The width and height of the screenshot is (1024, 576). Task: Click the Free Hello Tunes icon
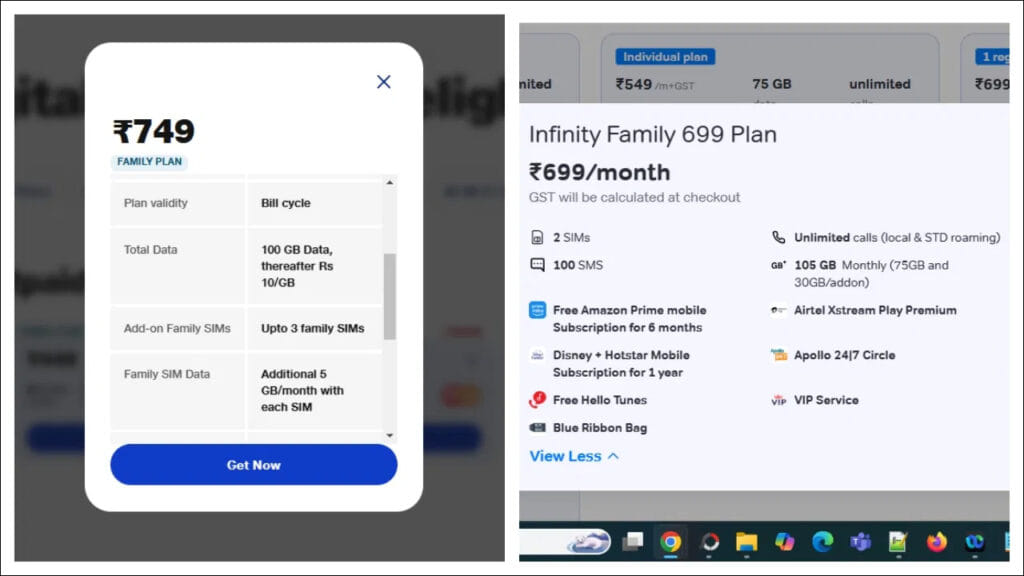coord(538,400)
